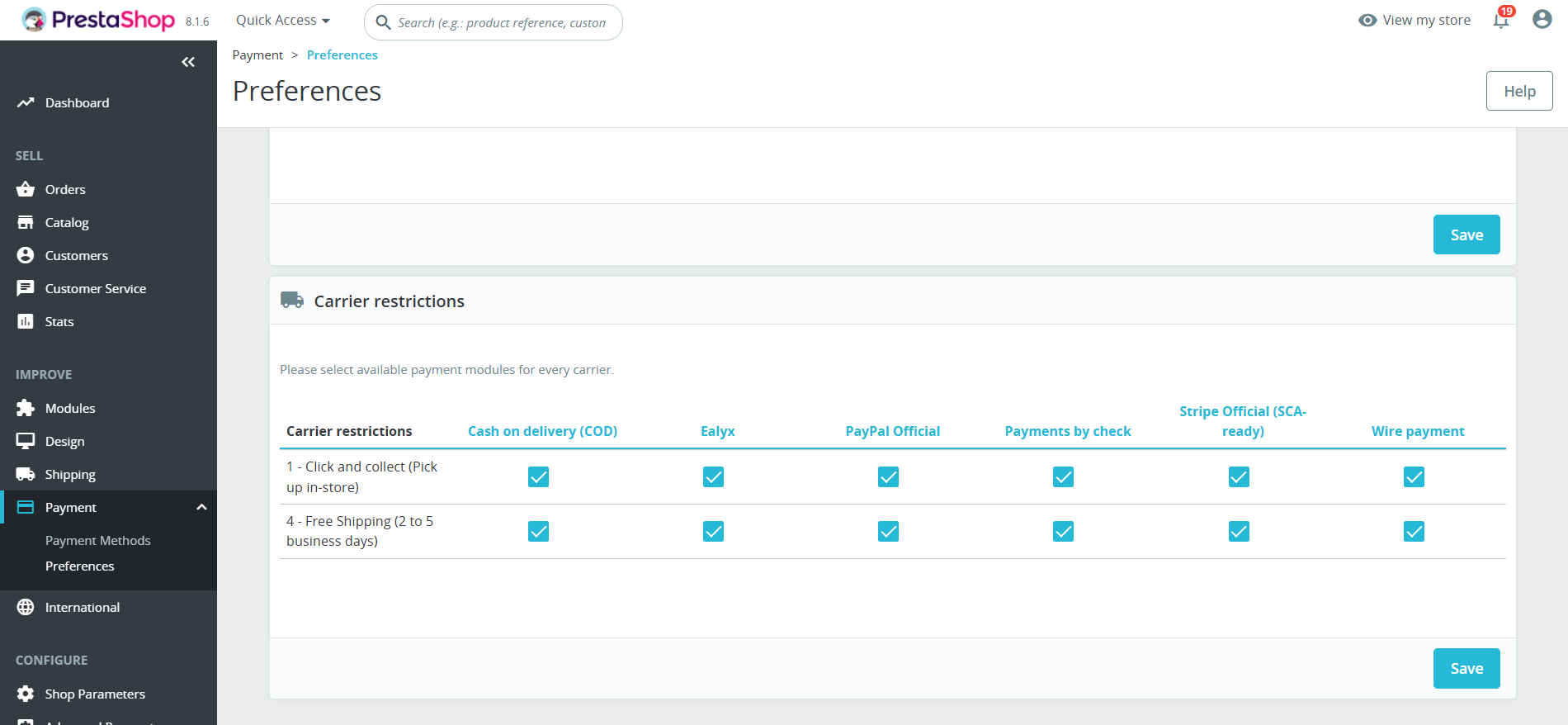Uncheck PayPal Official for Free Shipping carrier

coord(888,531)
